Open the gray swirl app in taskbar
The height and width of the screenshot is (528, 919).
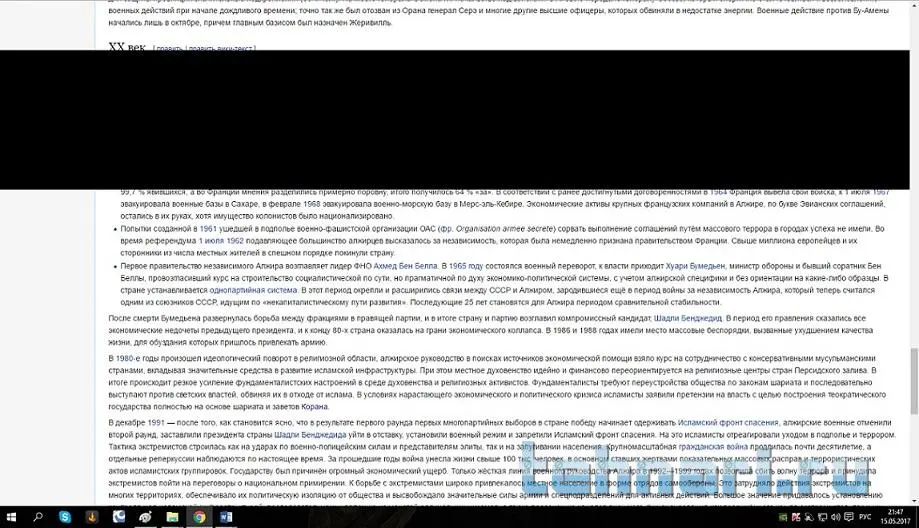click(145, 517)
